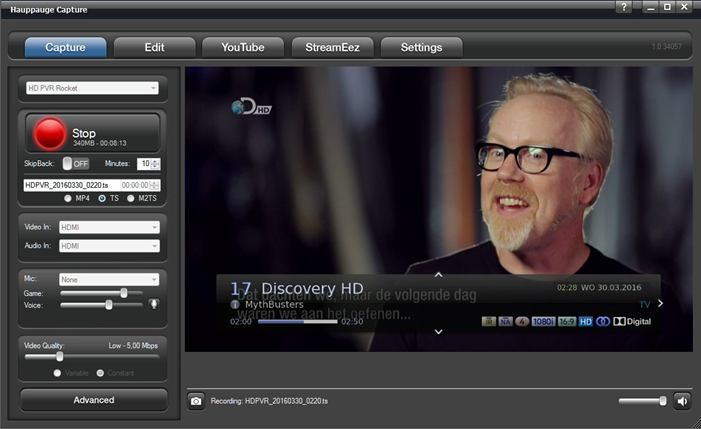
Task: Click the Minutes value field
Action: [x=144, y=164]
